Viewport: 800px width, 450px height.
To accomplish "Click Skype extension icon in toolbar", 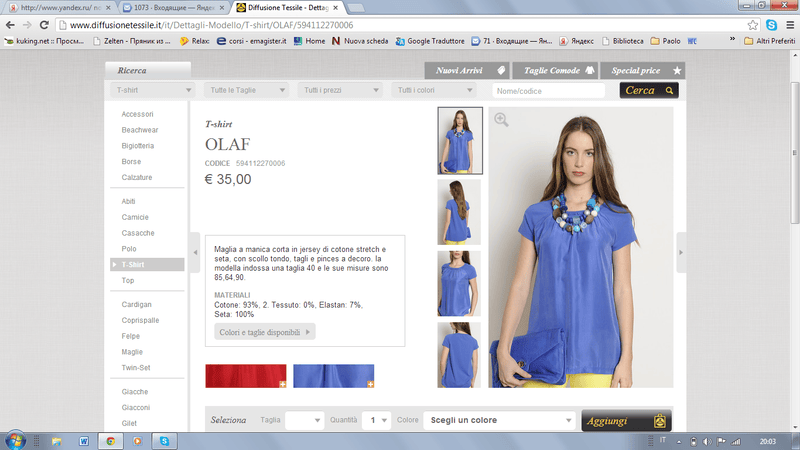I will click(771, 24).
